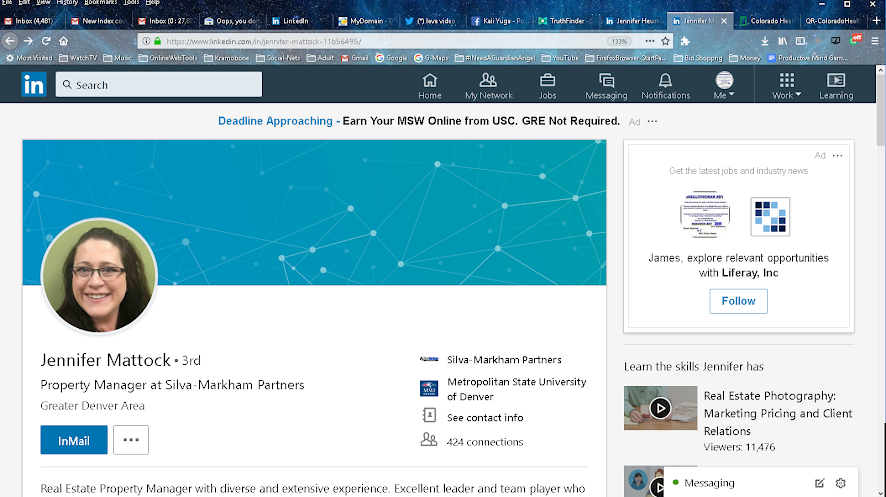
Task: Open the History menu
Action: pyautogui.click(x=67, y=2)
